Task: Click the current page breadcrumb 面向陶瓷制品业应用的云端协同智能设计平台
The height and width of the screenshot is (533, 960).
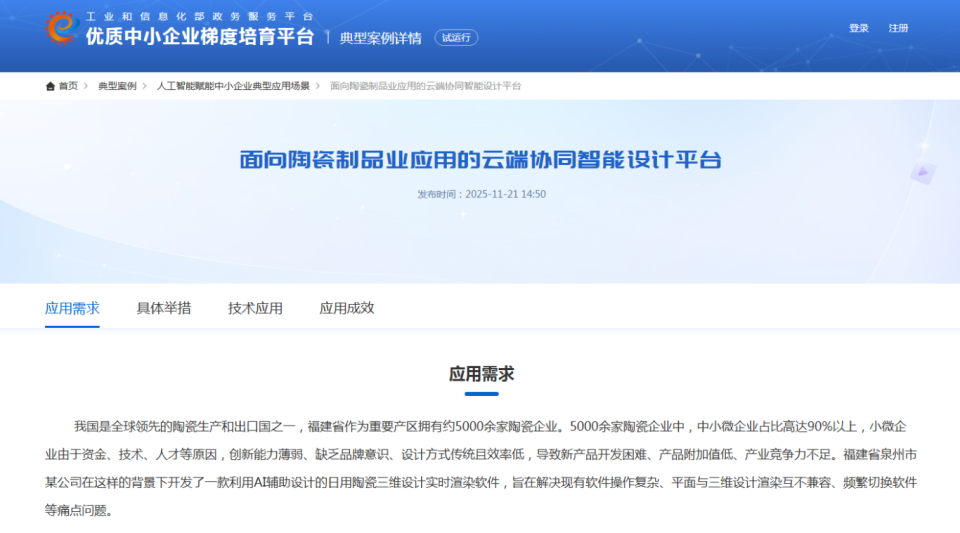Action: (426, 86)
